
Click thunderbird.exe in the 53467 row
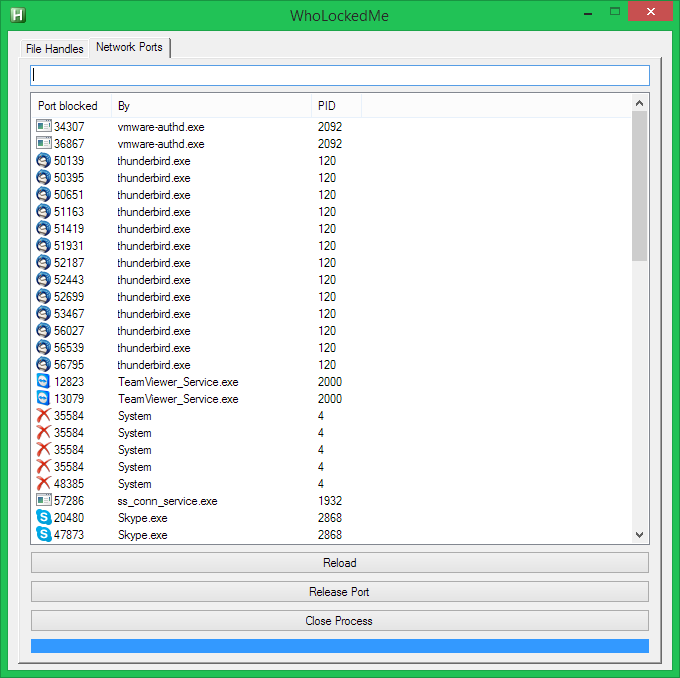tap(154, 314)
